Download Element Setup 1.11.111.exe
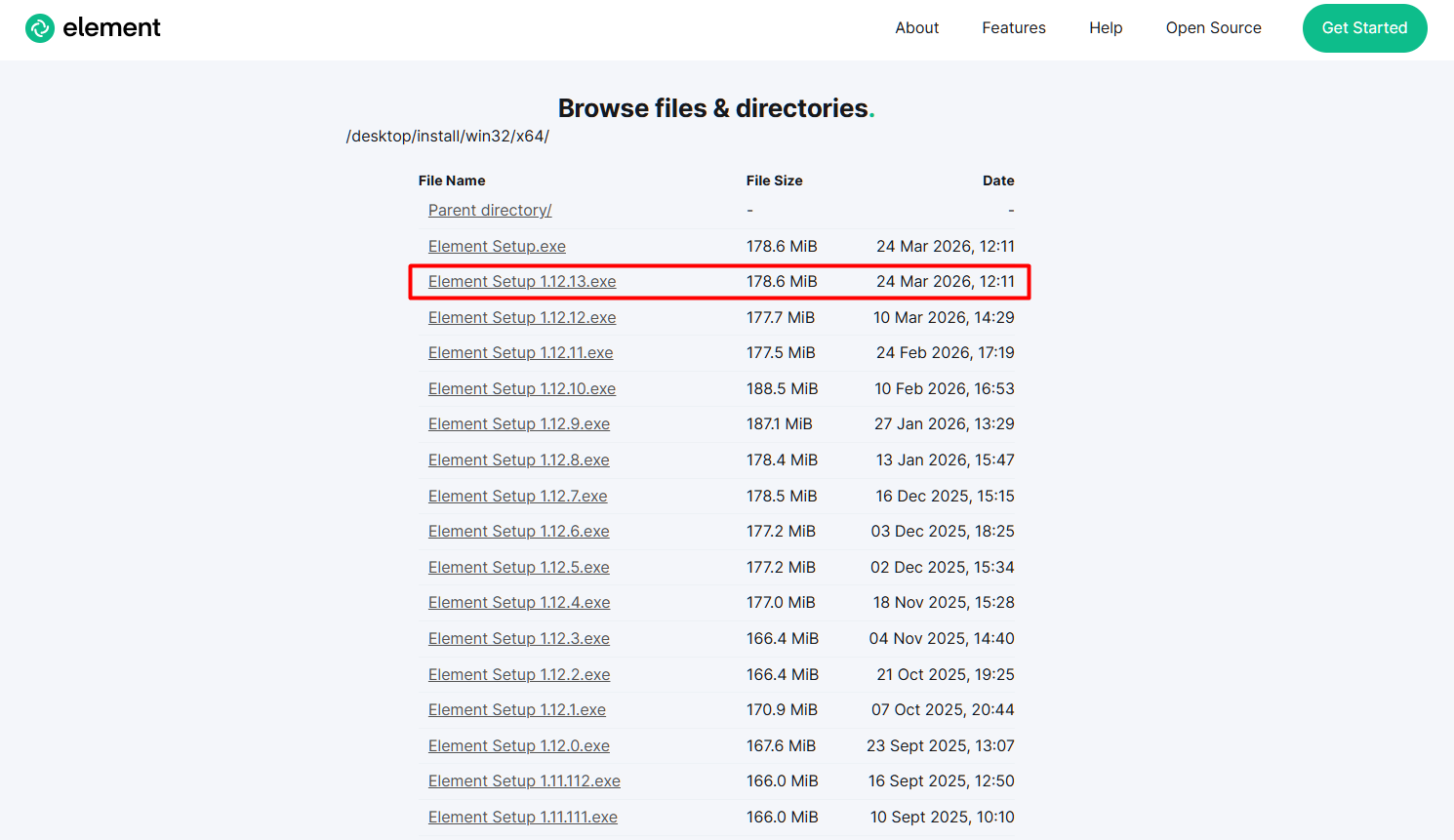 (523, 818)
